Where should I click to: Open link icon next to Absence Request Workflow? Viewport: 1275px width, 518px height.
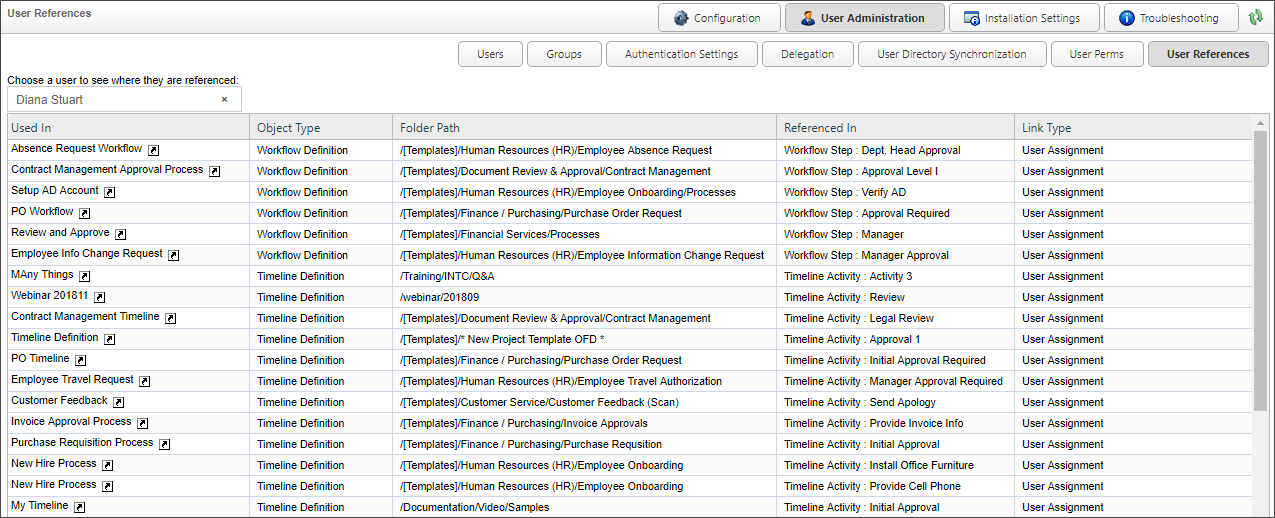[154, 151]
